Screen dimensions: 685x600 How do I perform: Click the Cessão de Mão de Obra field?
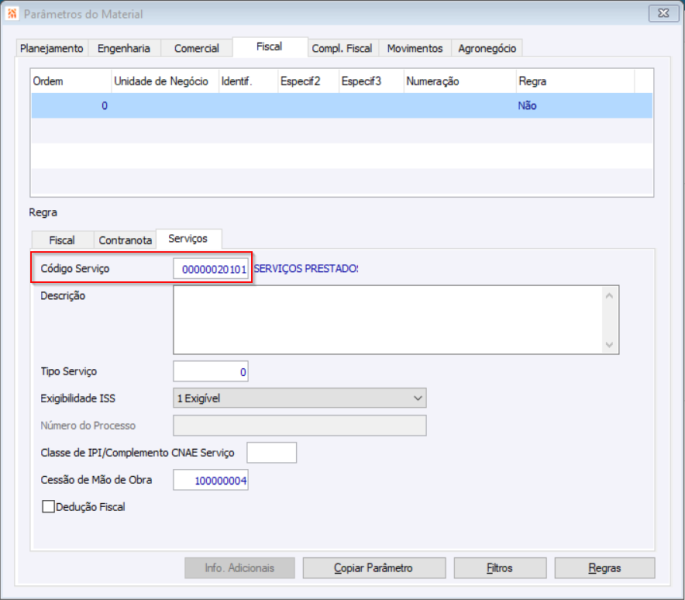tap(211, 480)
